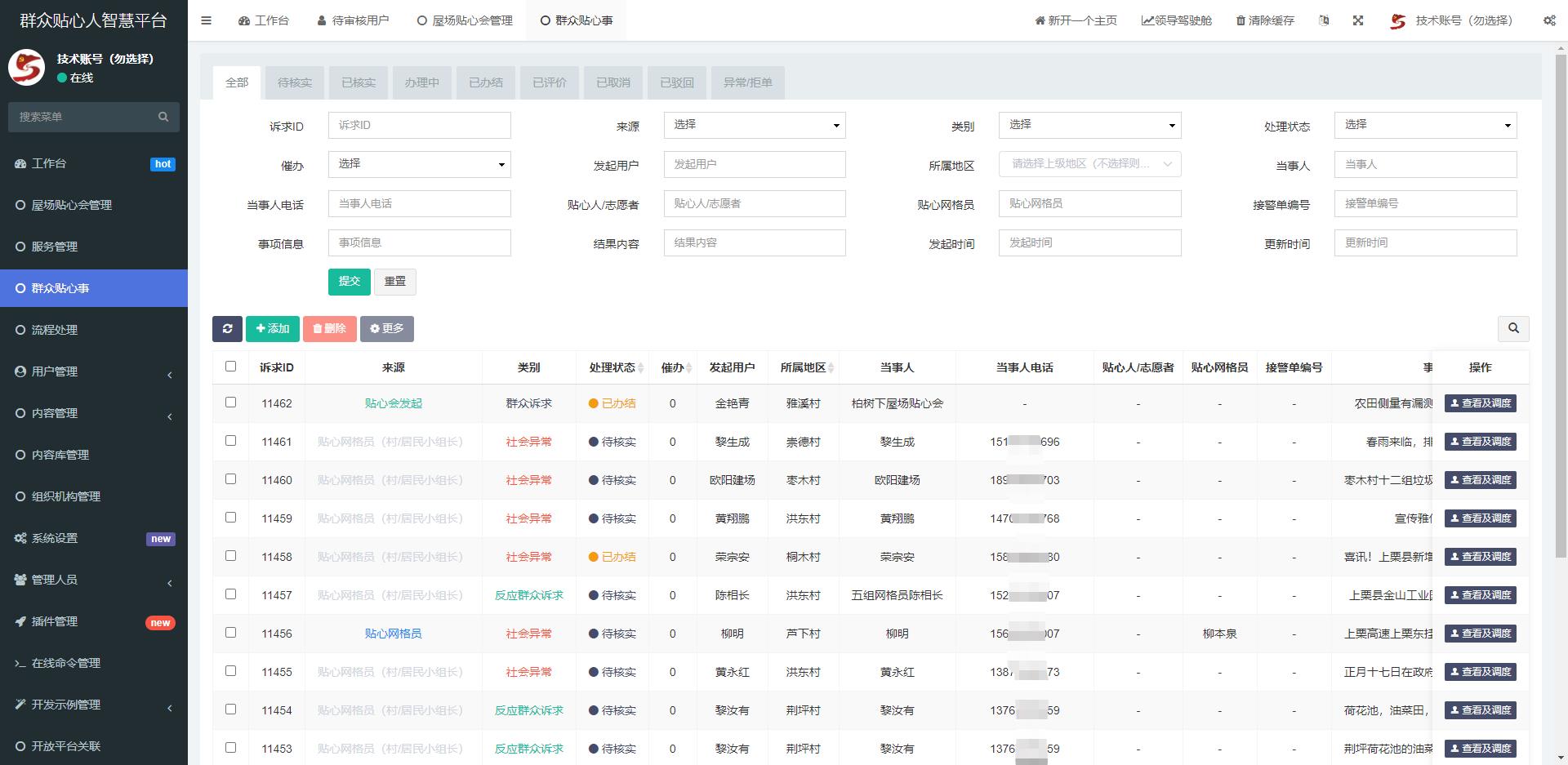This screenshot has width=1568, height=765.
Task: Check the row checkbox for 诉求ID 11458
Action: tap(230, 556)
